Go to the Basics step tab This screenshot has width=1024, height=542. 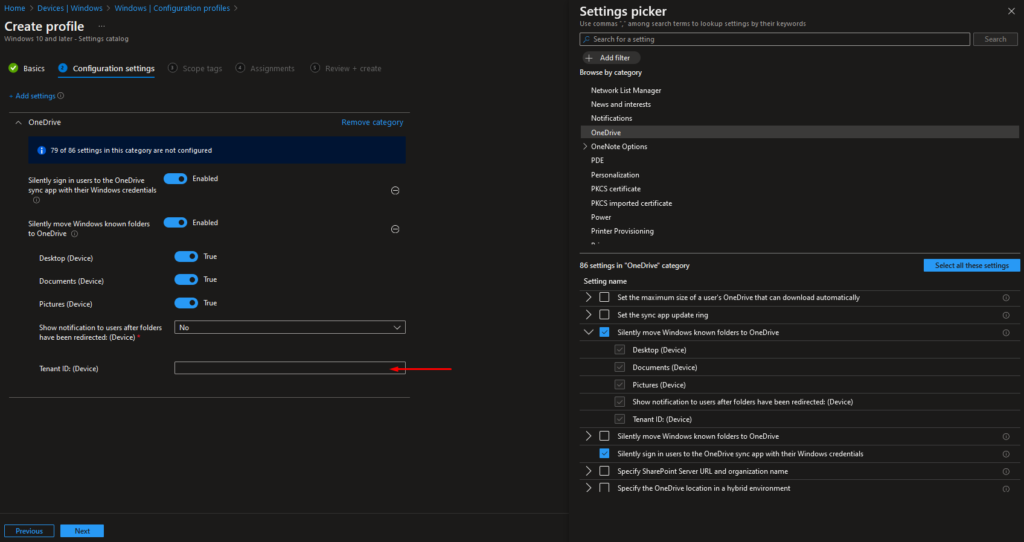[x=27, y=69]
